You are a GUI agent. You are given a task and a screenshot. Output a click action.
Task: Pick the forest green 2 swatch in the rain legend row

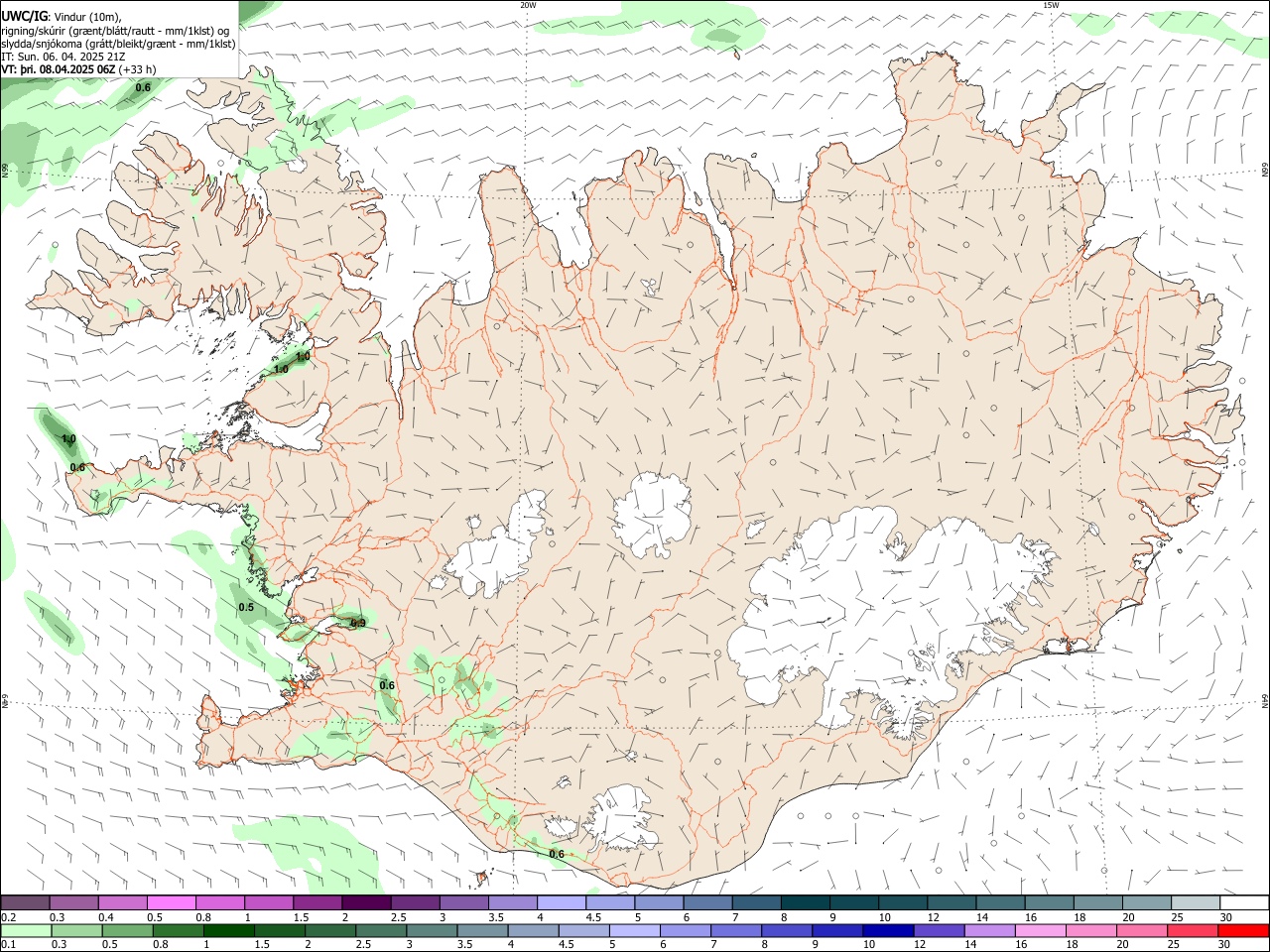point(330,930)
